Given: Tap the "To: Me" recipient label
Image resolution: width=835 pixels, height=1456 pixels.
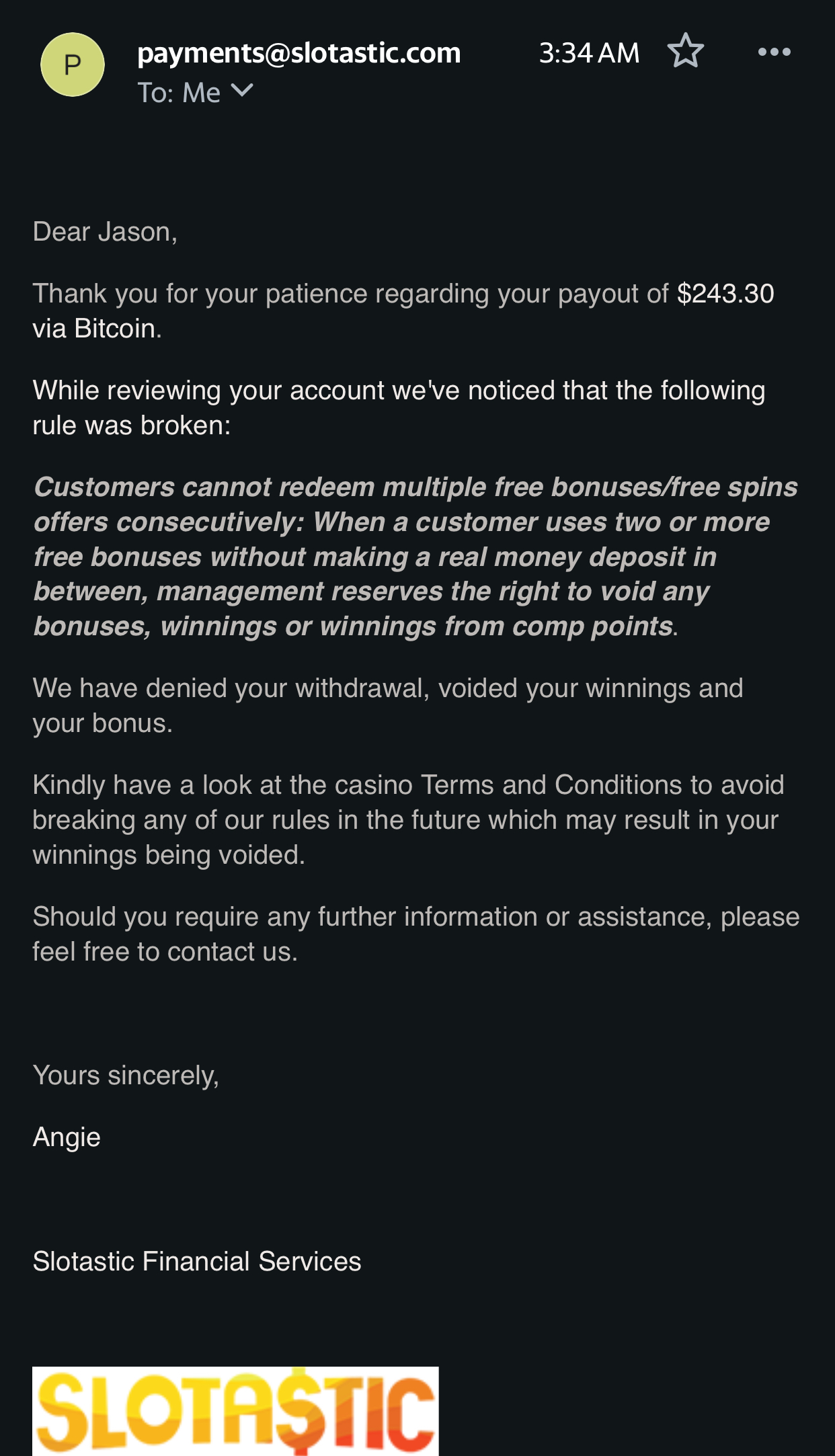Looking at the screenshot, I should click(179, 93).
